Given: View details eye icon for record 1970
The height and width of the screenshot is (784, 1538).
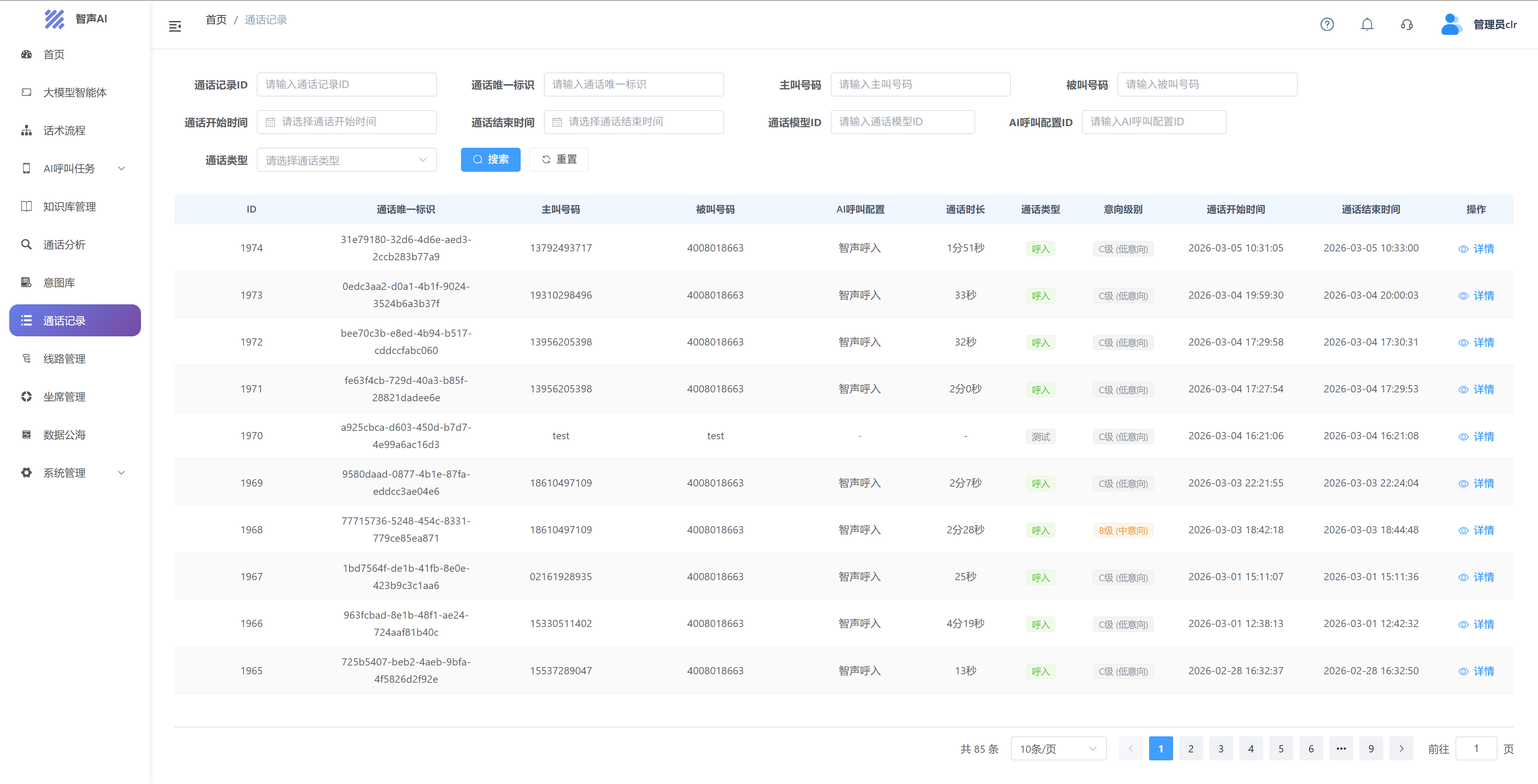Looking at the screenshot, I should pos(1464,437).
